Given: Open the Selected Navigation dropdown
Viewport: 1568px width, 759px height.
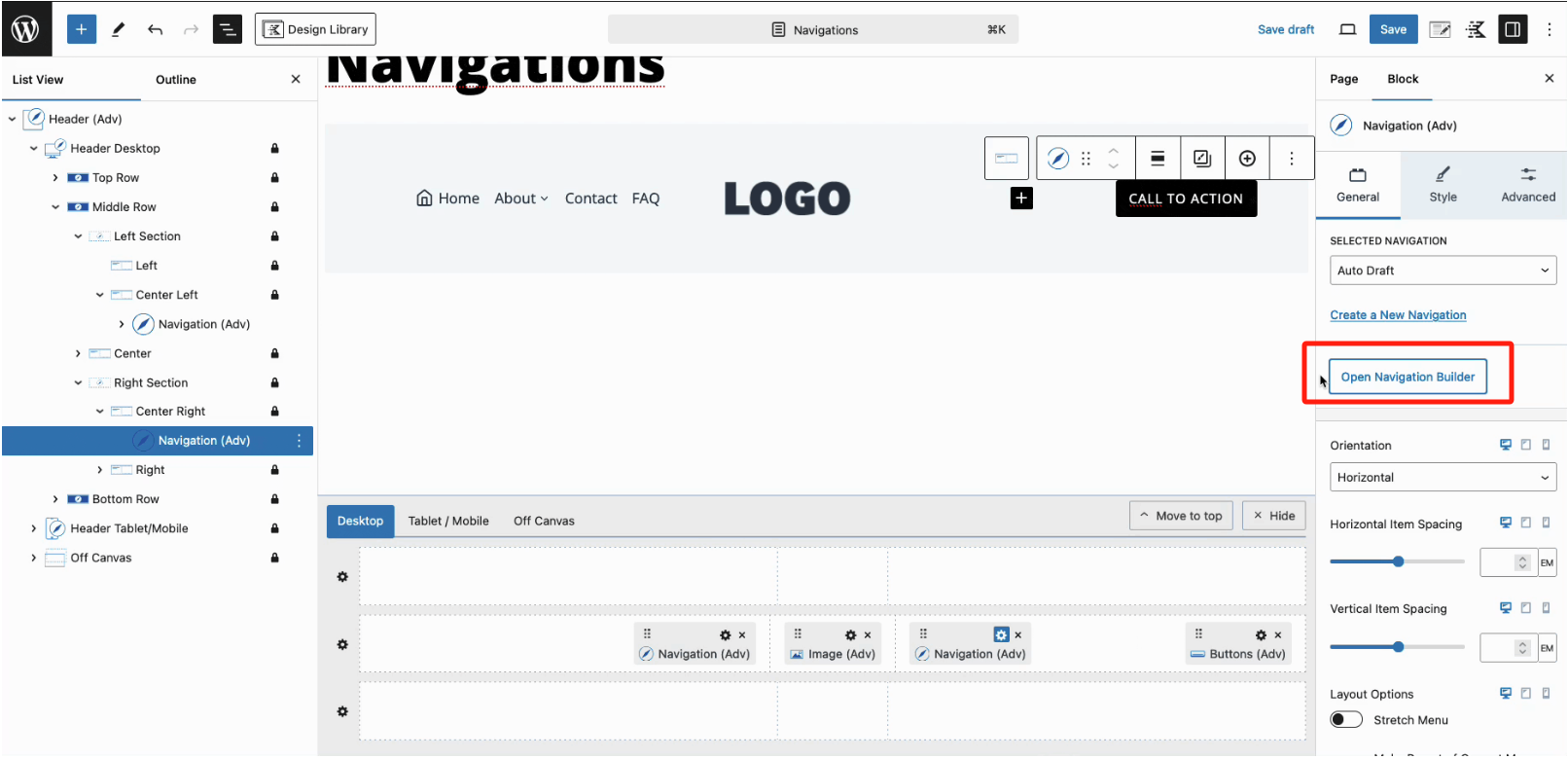Looking at the screenshot, I should [x=1443, y=271].
